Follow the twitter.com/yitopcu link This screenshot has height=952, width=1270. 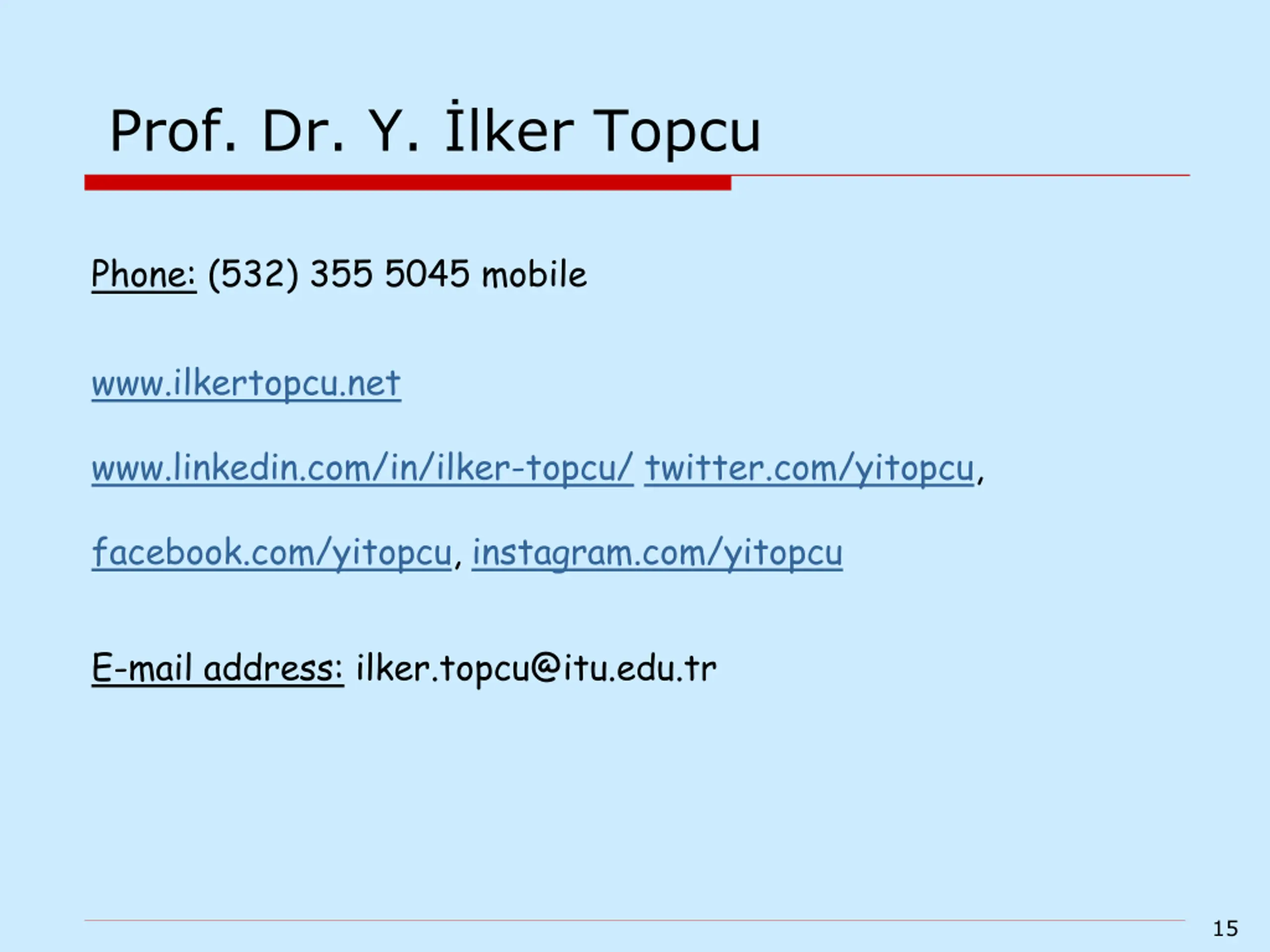(810, 470)
